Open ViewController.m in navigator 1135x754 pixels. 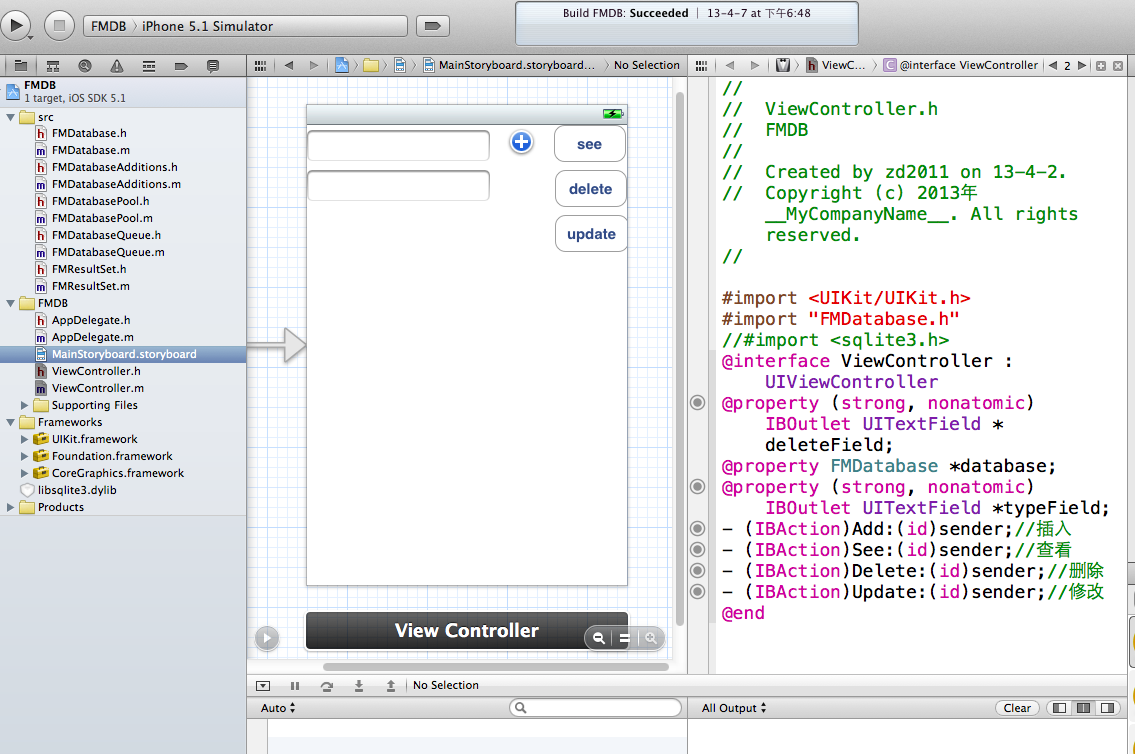[x=98, y=388]
